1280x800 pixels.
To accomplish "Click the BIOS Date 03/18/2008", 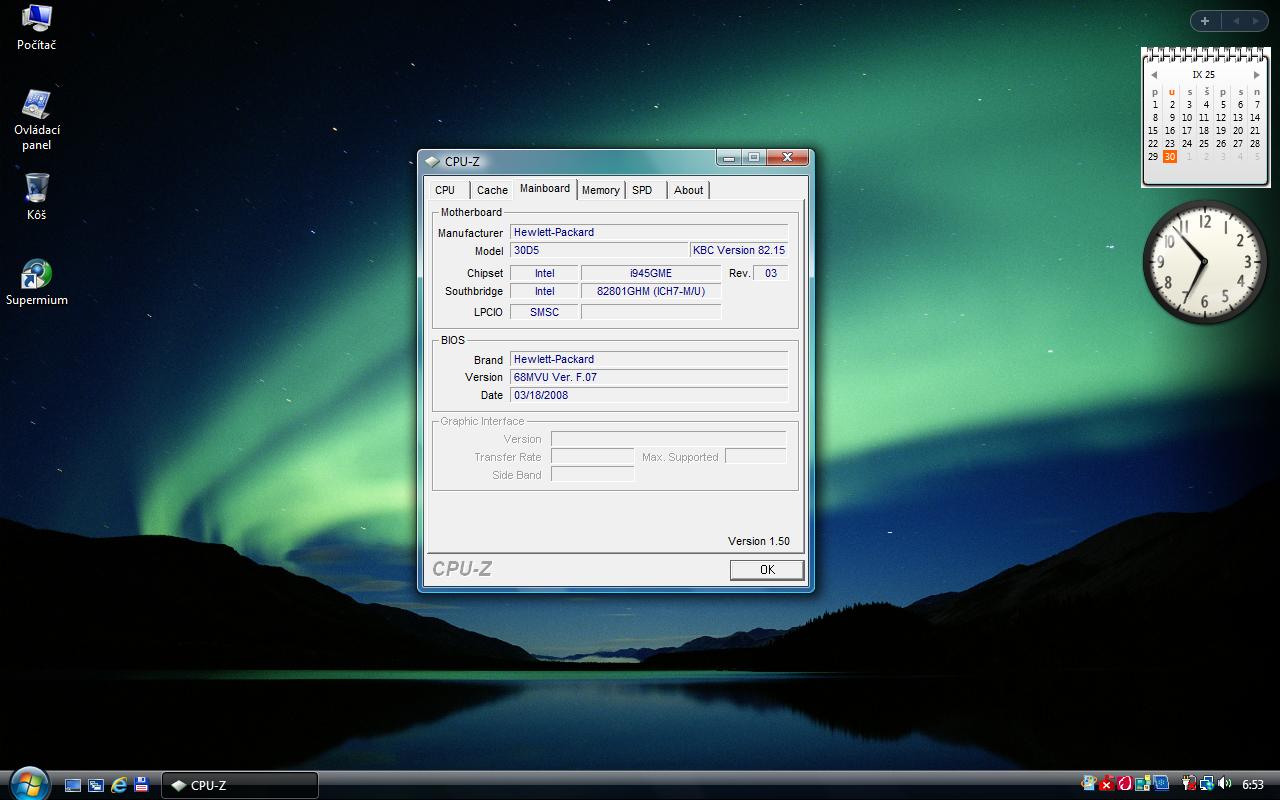I will coord(649,395).
